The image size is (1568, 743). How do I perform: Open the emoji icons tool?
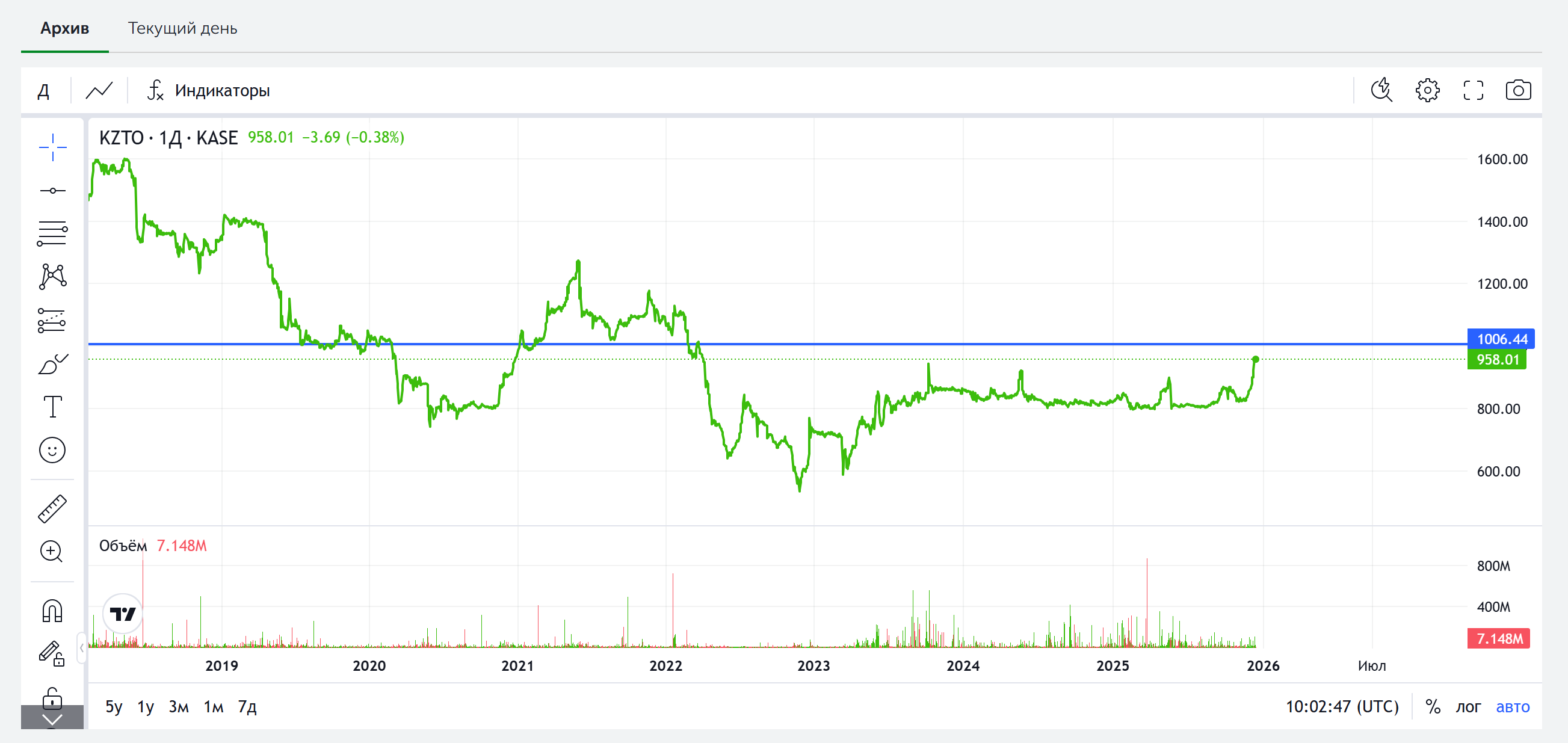(x=52, y=450)
